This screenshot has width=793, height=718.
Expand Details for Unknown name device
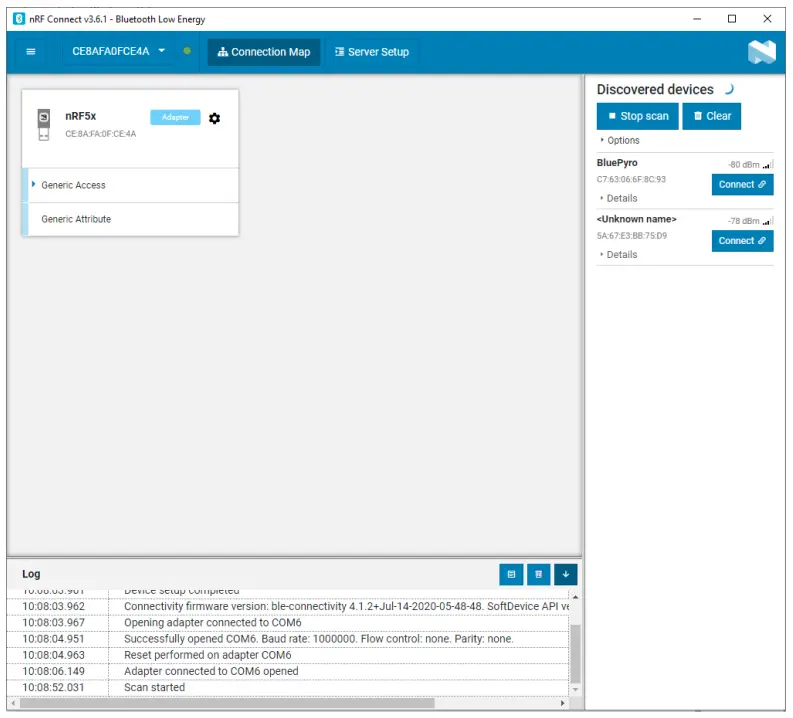click(619, 255)
